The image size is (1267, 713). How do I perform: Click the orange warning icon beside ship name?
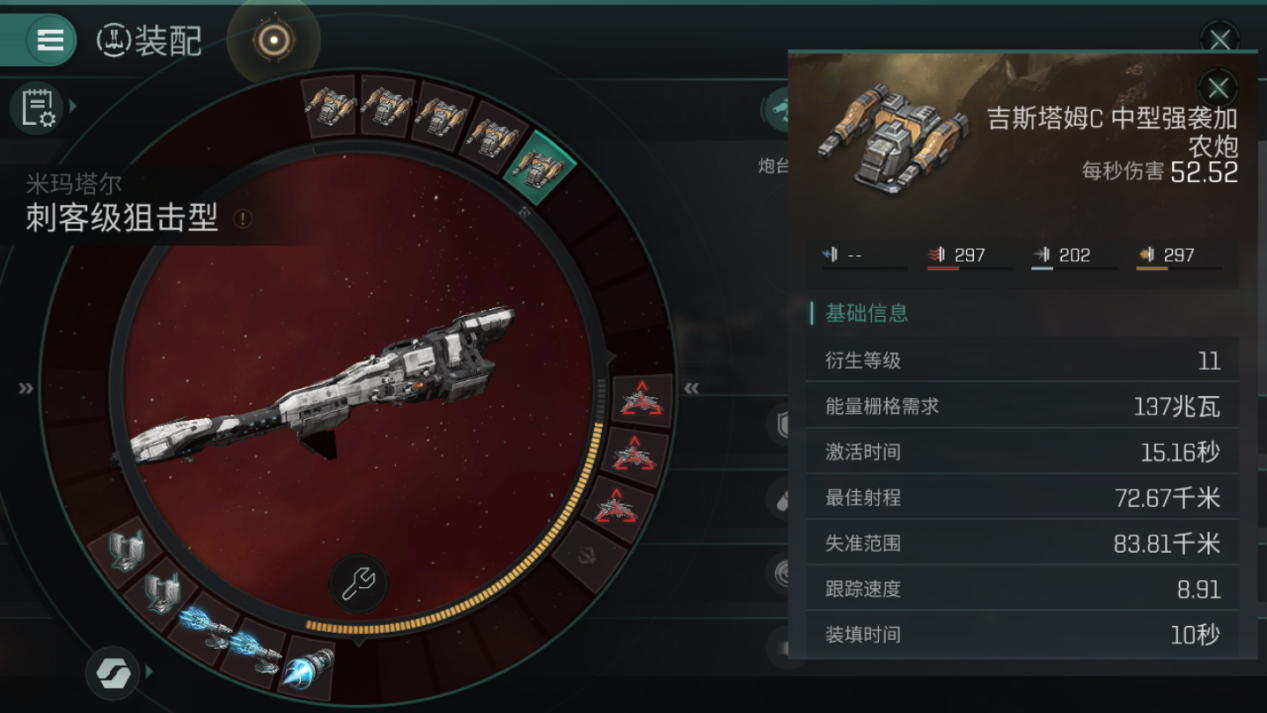point(242,217)
